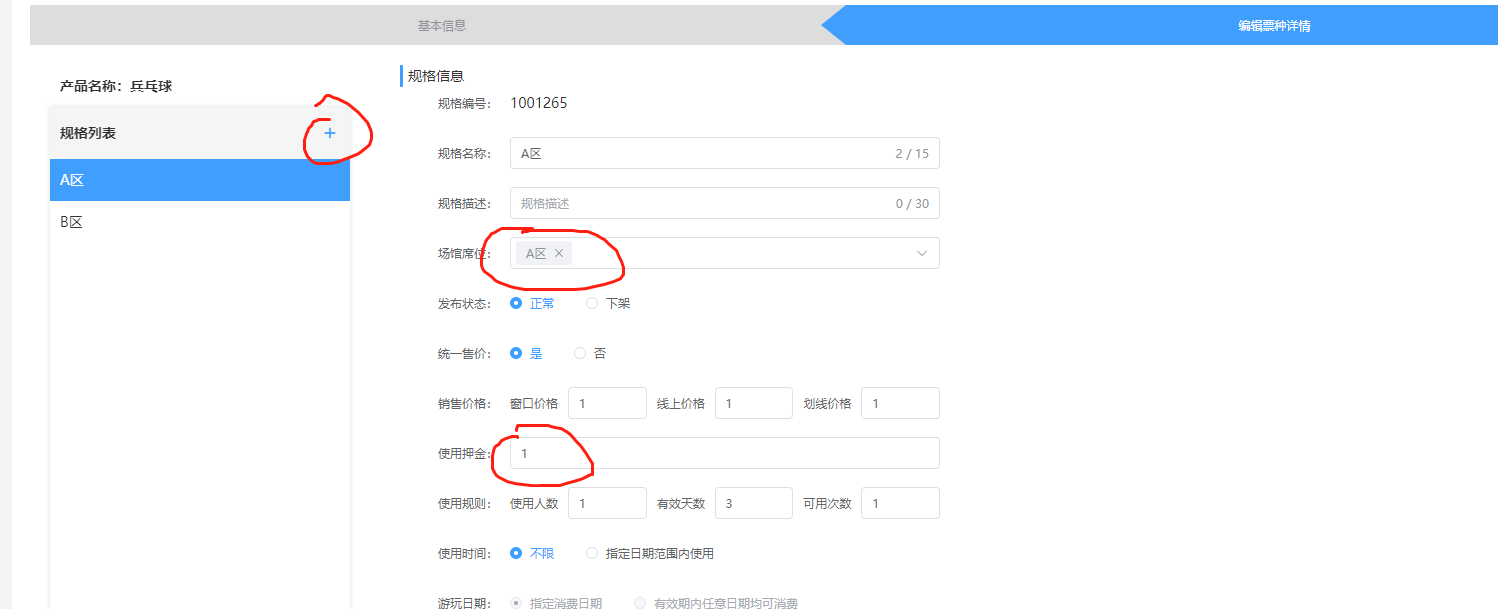
Task: Remove the A区 tag from venue seats
Action: (x=559, y=253)
